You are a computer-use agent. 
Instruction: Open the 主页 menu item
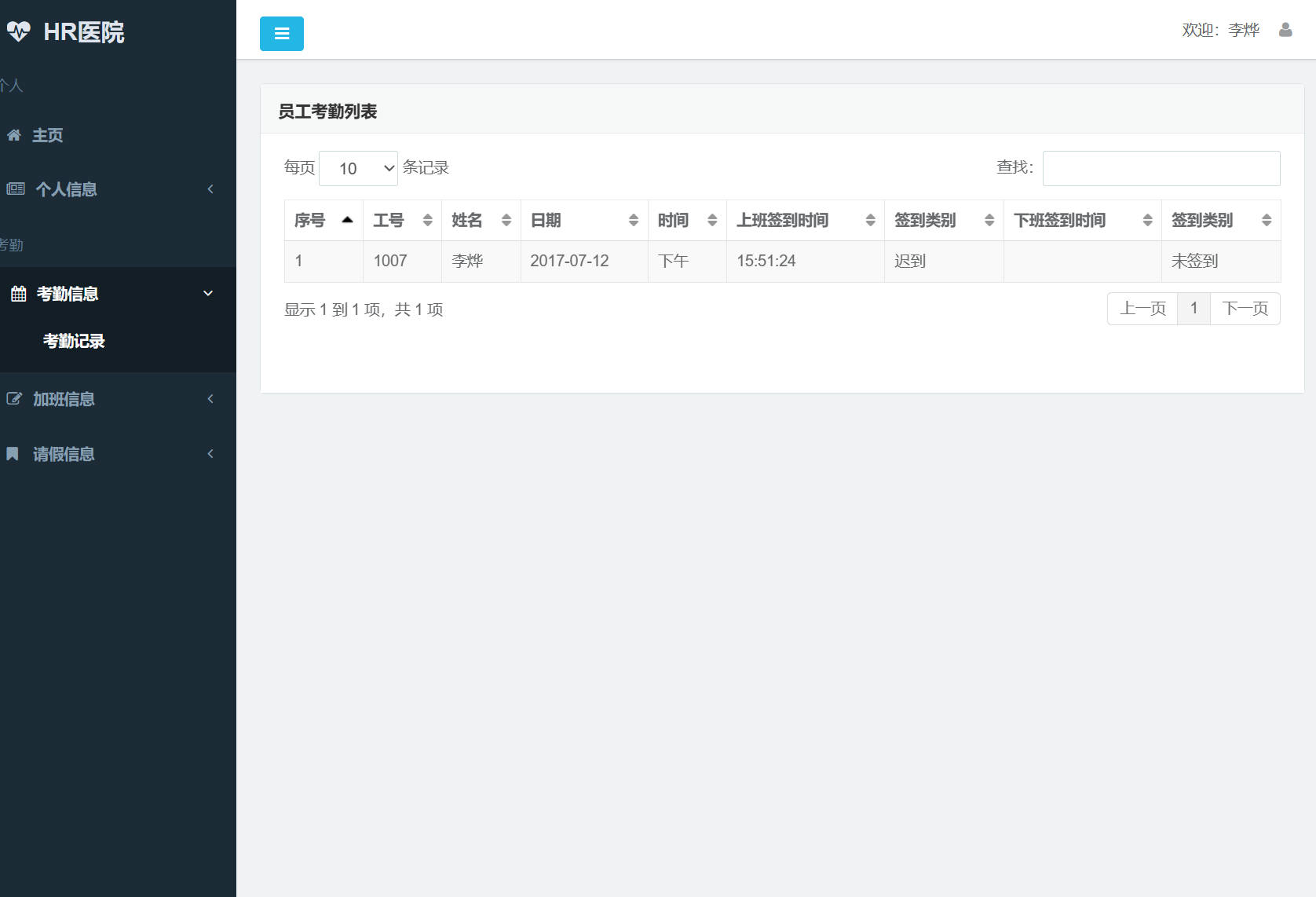[48, 135]
